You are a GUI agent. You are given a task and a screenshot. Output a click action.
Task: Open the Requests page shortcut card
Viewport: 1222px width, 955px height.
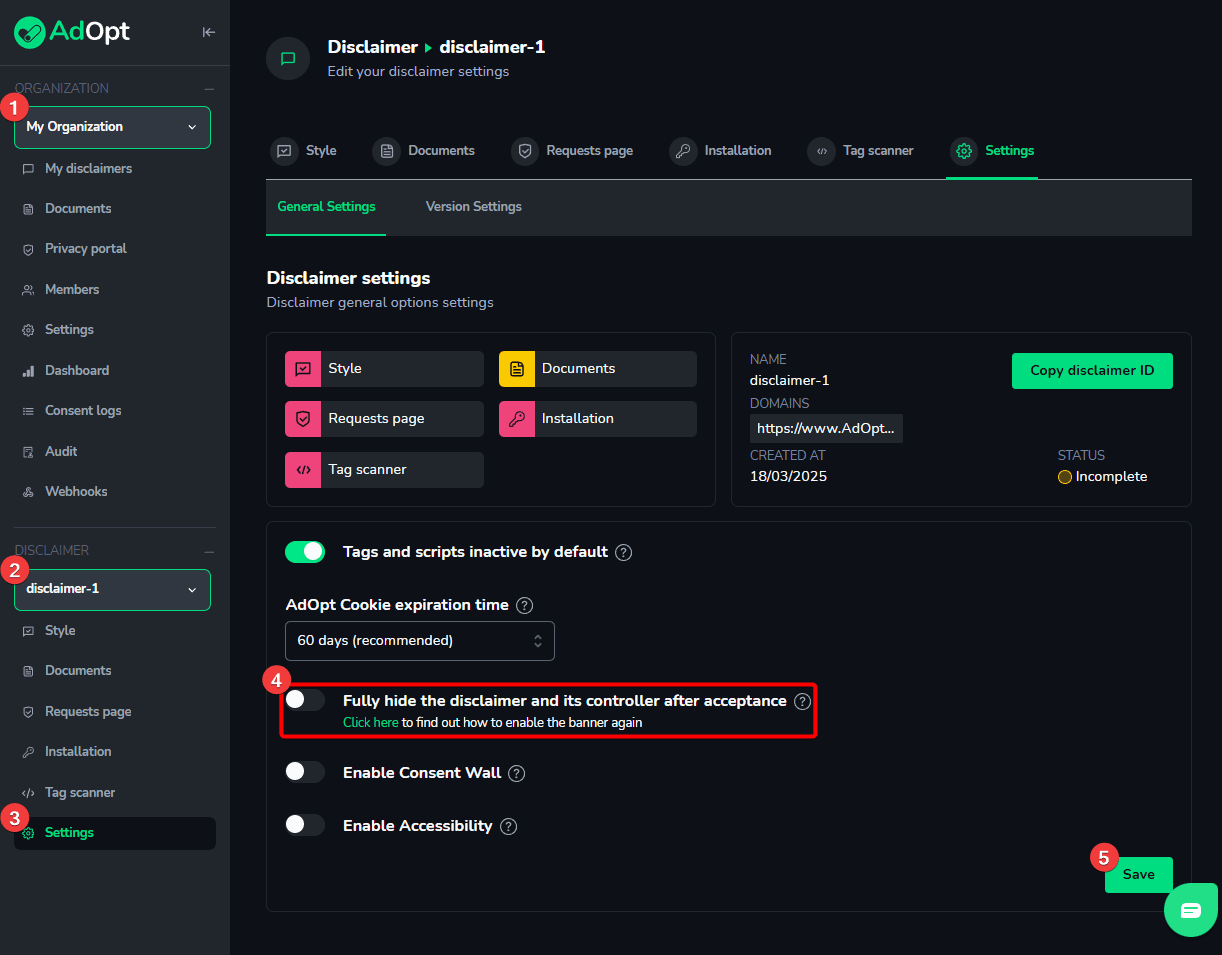pos(384,419)
